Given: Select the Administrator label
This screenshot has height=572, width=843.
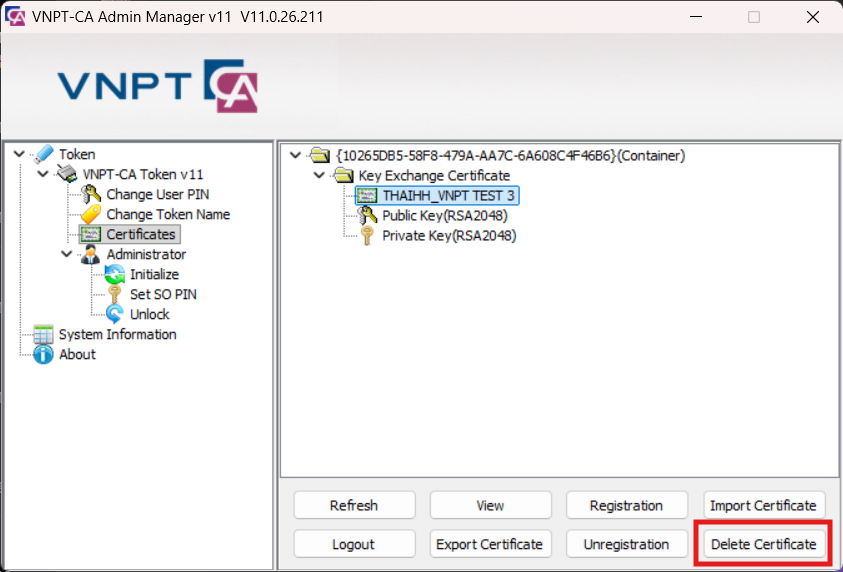Looking at the screenshot, I should [x=146, y=254].
